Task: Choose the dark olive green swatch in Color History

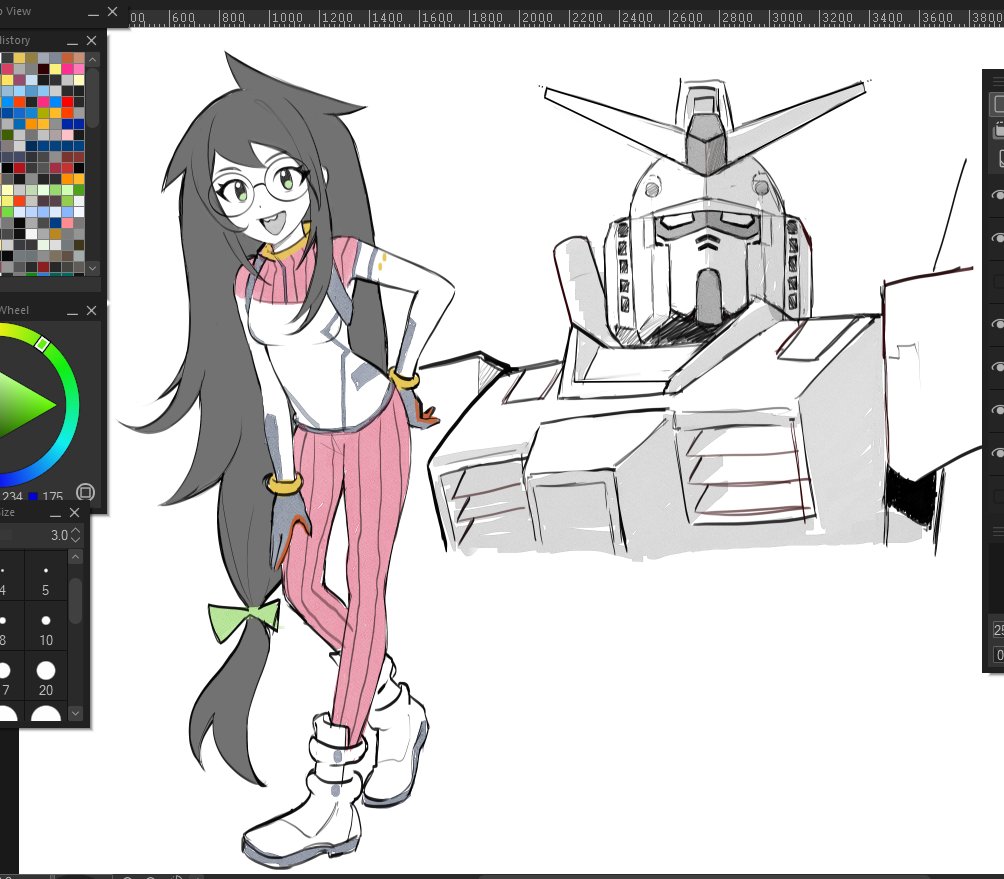Action: (x=7, y=135)
